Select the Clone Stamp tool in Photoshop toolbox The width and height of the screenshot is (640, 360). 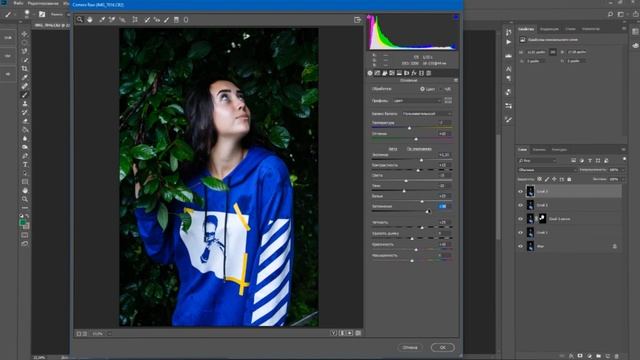coord(25,104)
